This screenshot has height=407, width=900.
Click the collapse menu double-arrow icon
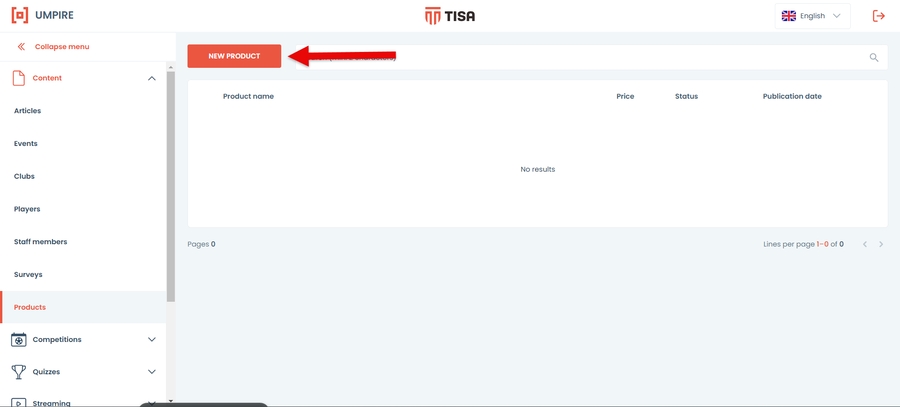point(21,46)
